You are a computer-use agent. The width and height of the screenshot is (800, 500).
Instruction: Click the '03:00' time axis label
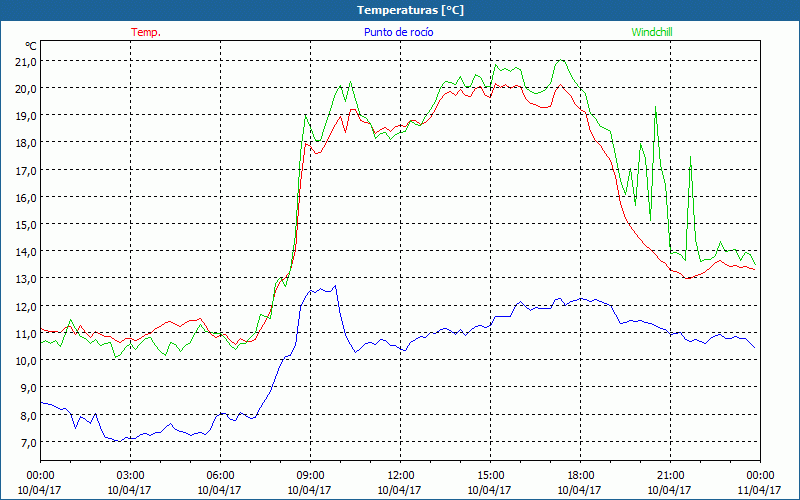pyautogui.click(x=130, y=476)
